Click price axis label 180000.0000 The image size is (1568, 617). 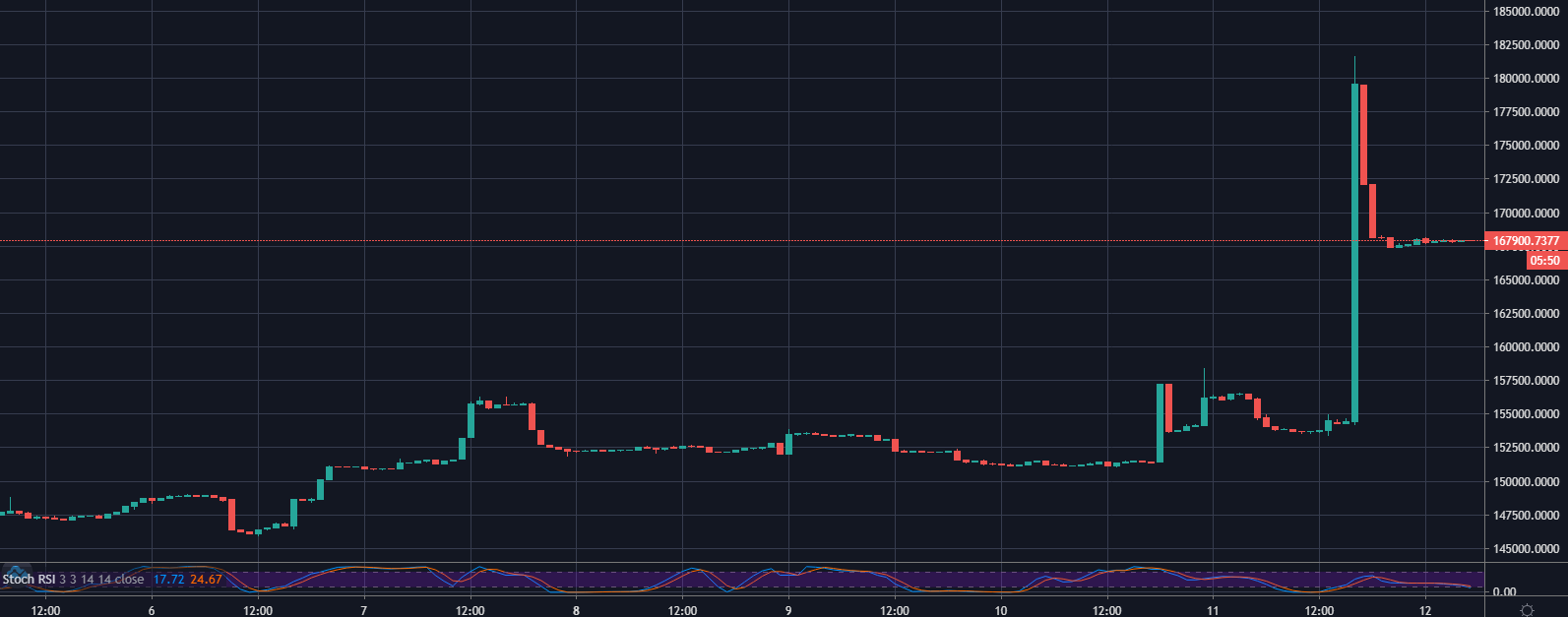(x=1527, y=79)
